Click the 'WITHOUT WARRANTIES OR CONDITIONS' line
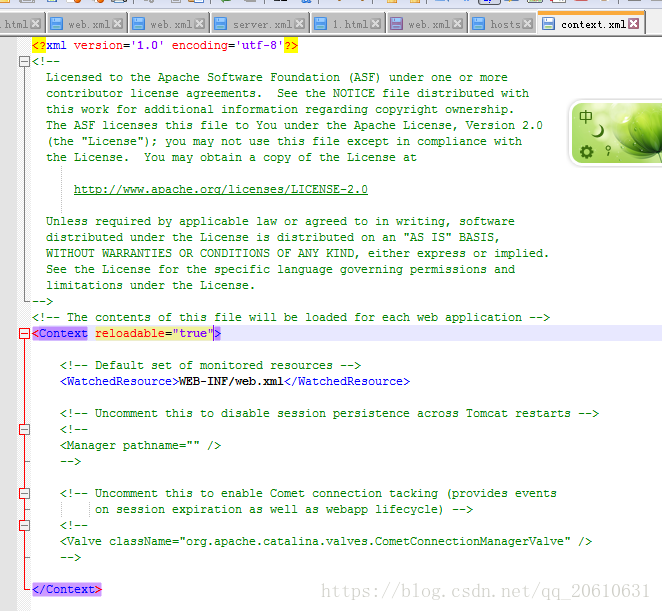Viewport: 662px width, 611px height. point(297,253)
